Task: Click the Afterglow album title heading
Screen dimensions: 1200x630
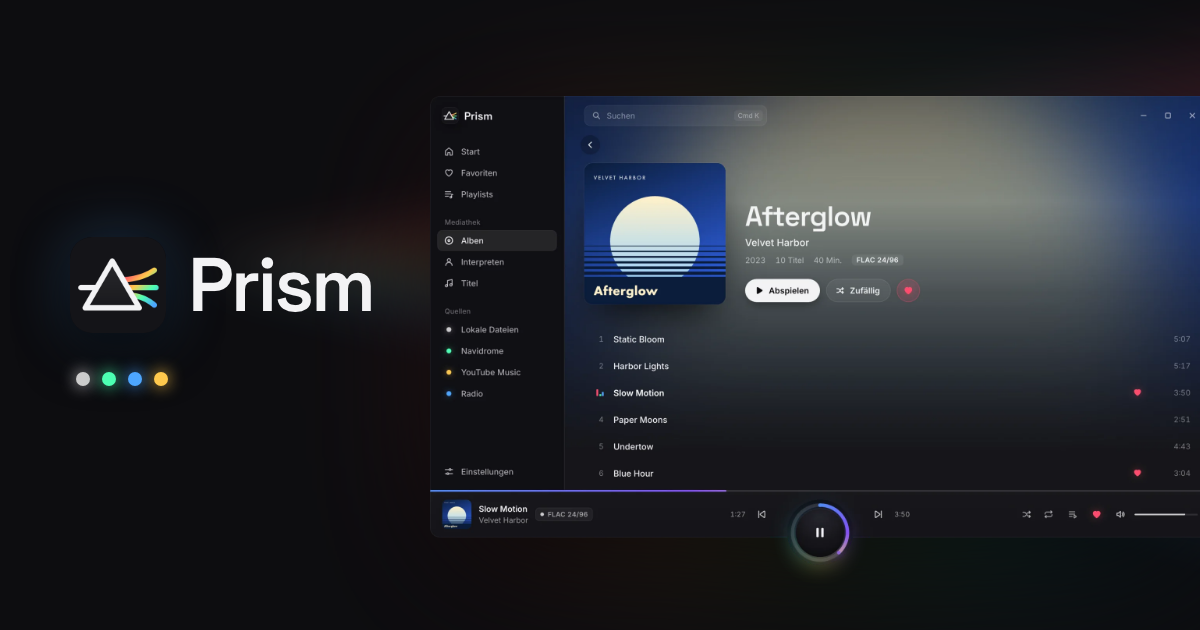Action: (808, 217)
